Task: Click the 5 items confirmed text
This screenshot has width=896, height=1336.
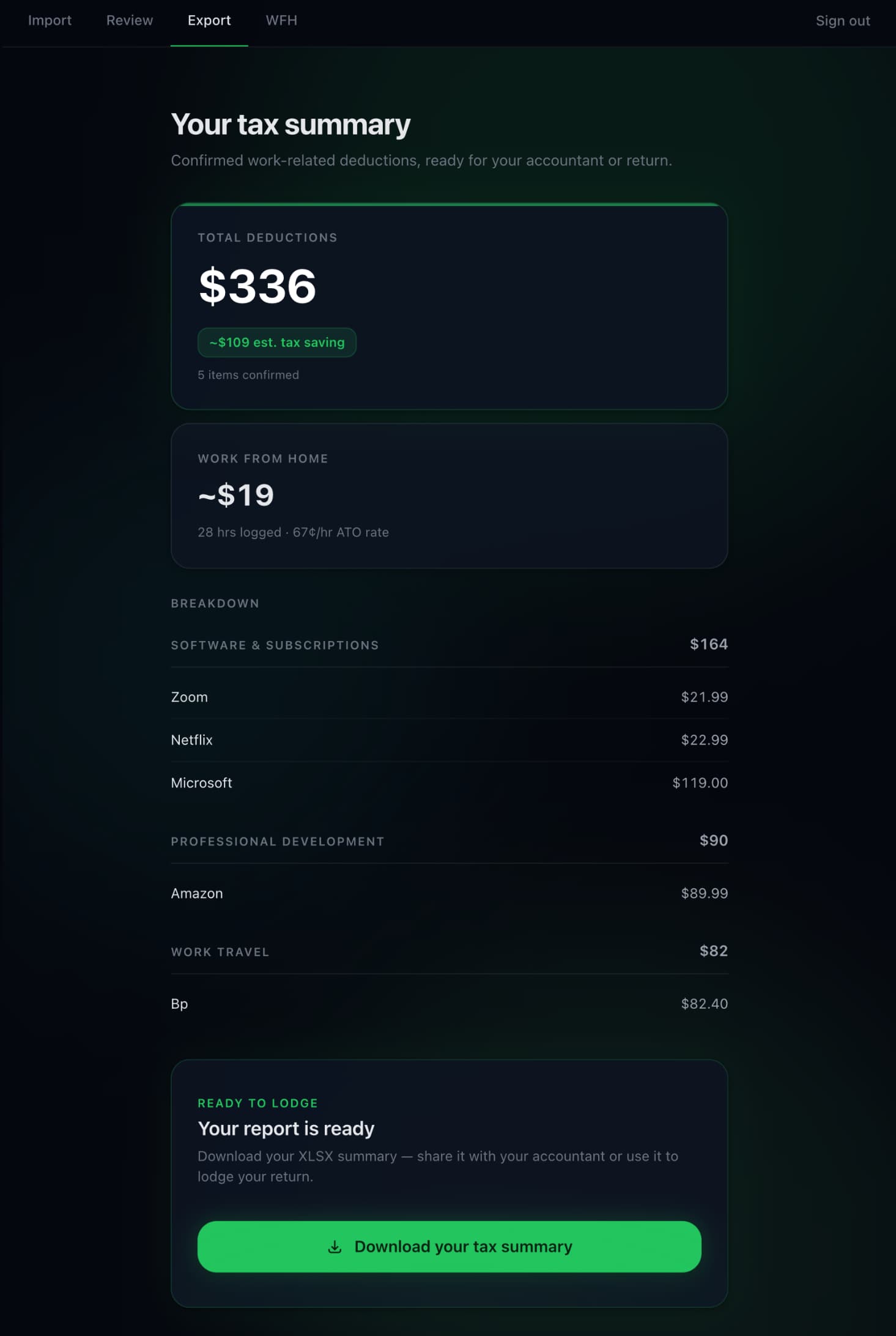Action: point(248,375)
